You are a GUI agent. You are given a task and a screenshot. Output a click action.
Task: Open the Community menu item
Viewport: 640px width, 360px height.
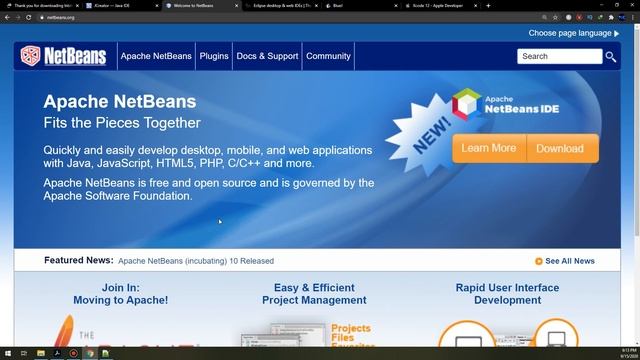(328, 56)
